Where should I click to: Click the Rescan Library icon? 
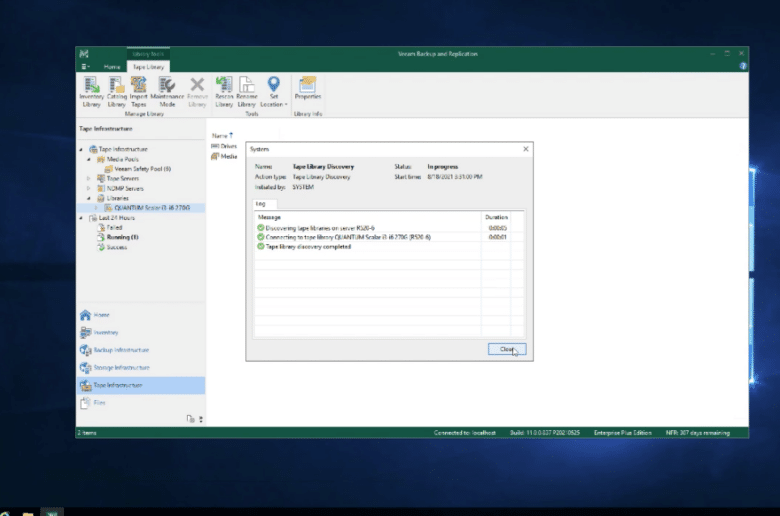pyautogui.click(x=224, y=92)
